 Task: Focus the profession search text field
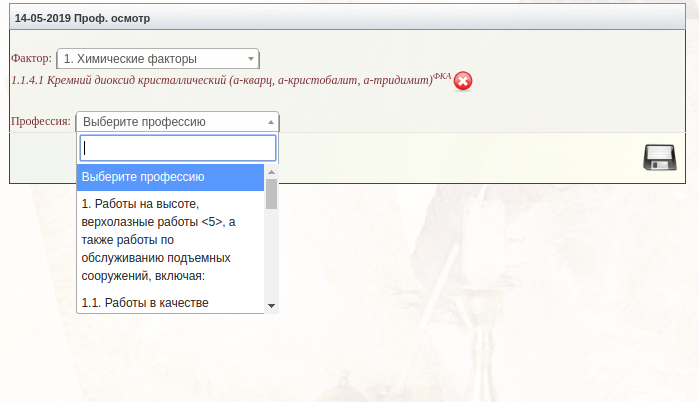point(178,148)
